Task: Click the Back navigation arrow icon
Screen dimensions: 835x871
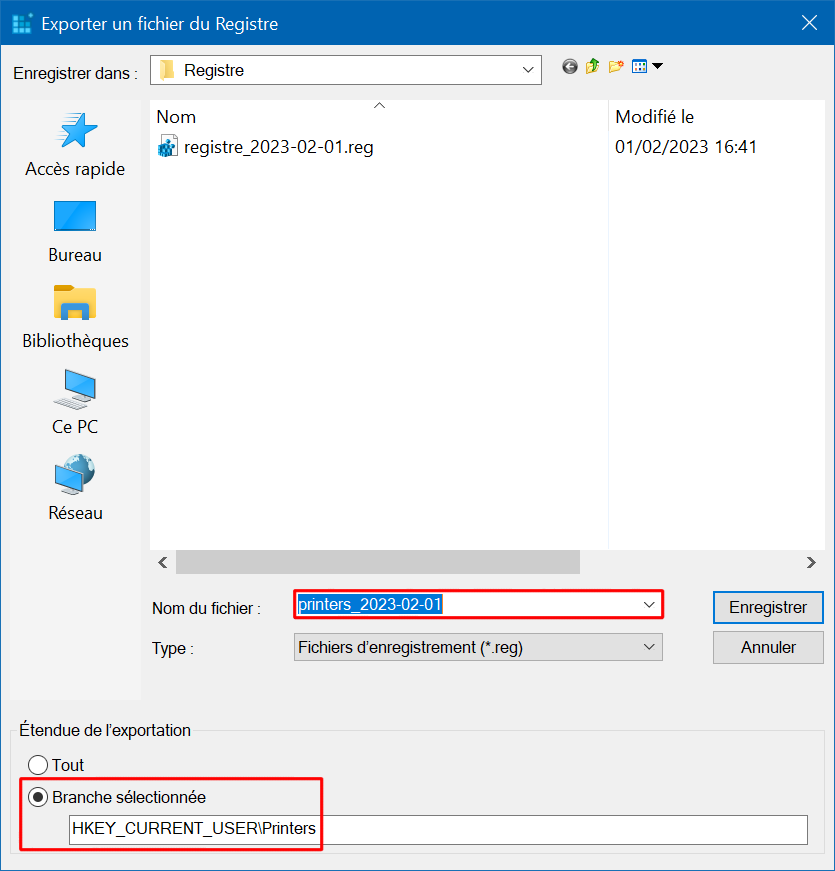Action: (x=569, y=67)
